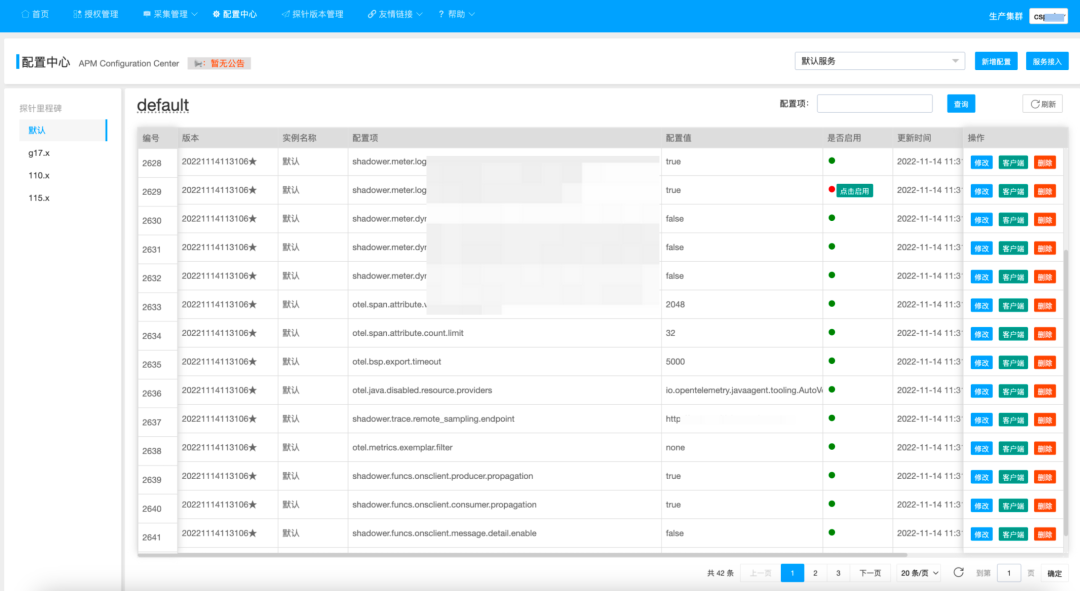Viewport: 1080px width, 591px height.
Task: Click 点击启用 on row 2629
Action: pos(854,191)
